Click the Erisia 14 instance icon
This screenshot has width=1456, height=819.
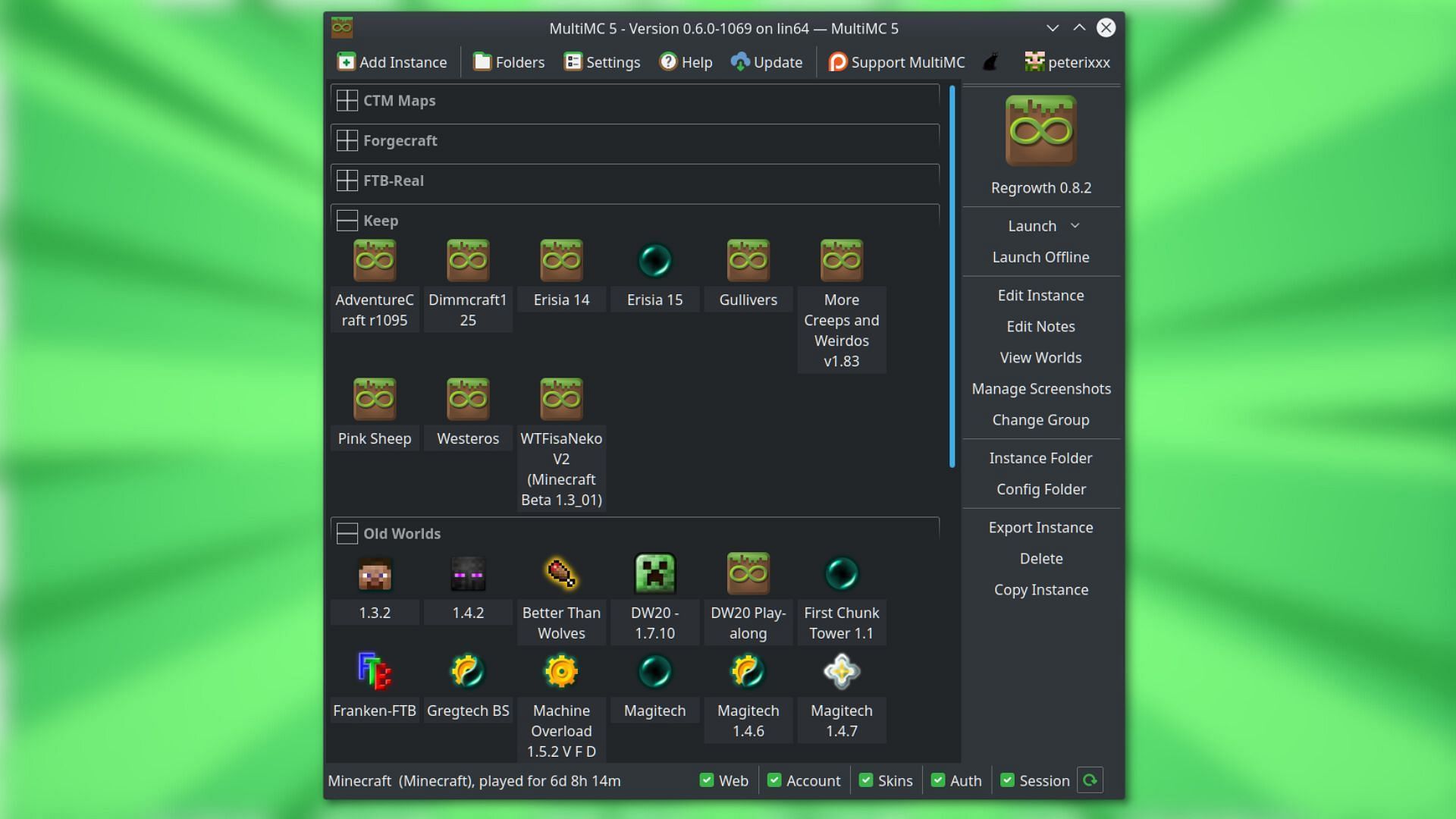point(561,259)
